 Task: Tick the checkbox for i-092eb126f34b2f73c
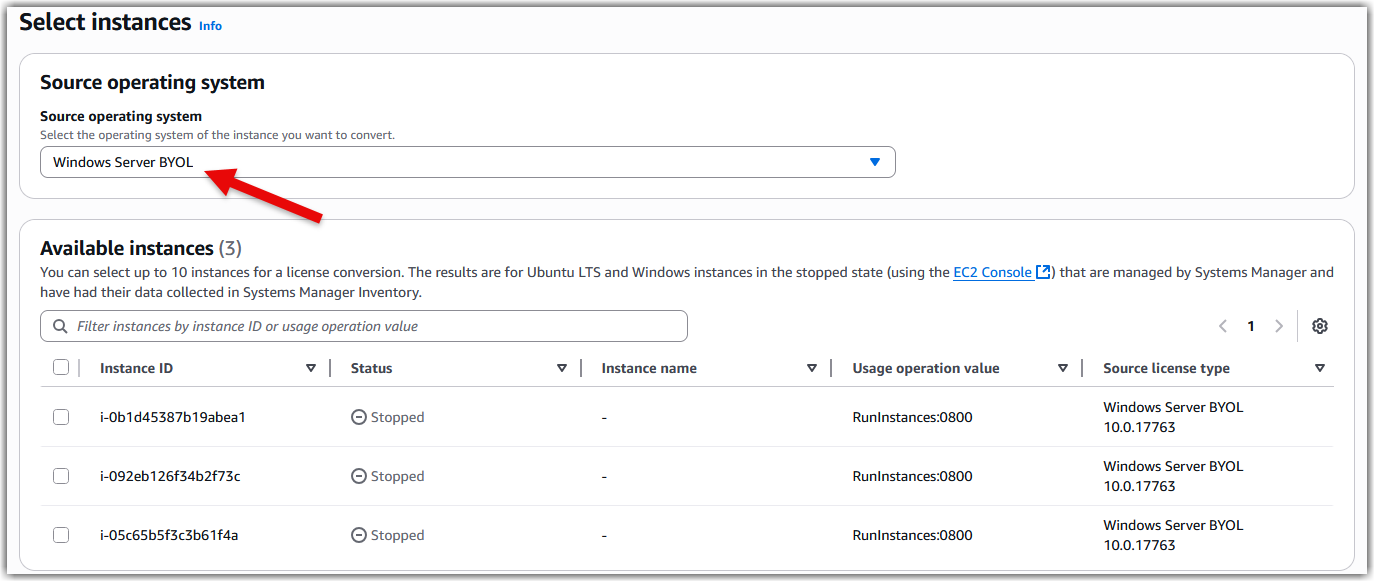(x=61, y=476)
